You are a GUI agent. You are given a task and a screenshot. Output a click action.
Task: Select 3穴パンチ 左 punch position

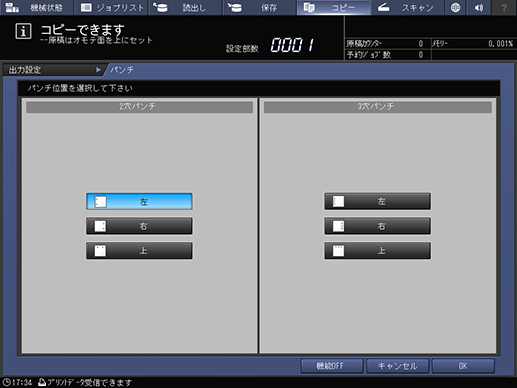tap(377, 201)
